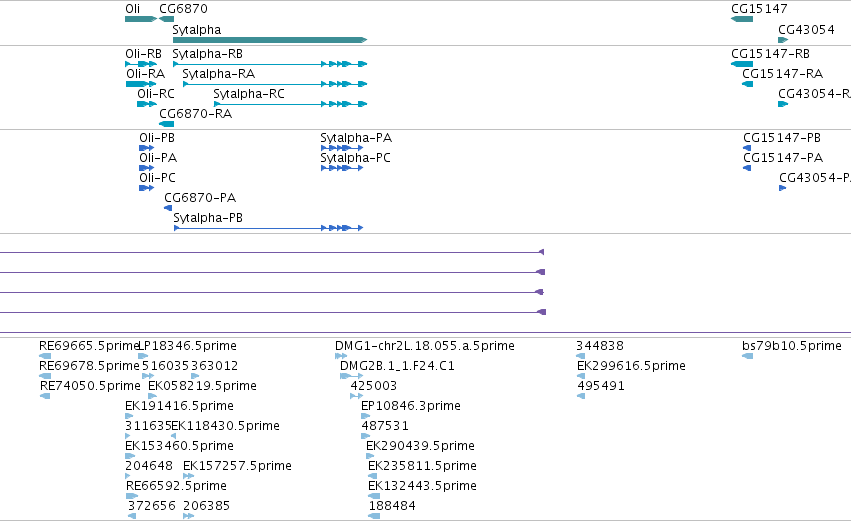851x521 pixels.
Task: Click the CG43054 gene glyph
Action: pos(783,40)
